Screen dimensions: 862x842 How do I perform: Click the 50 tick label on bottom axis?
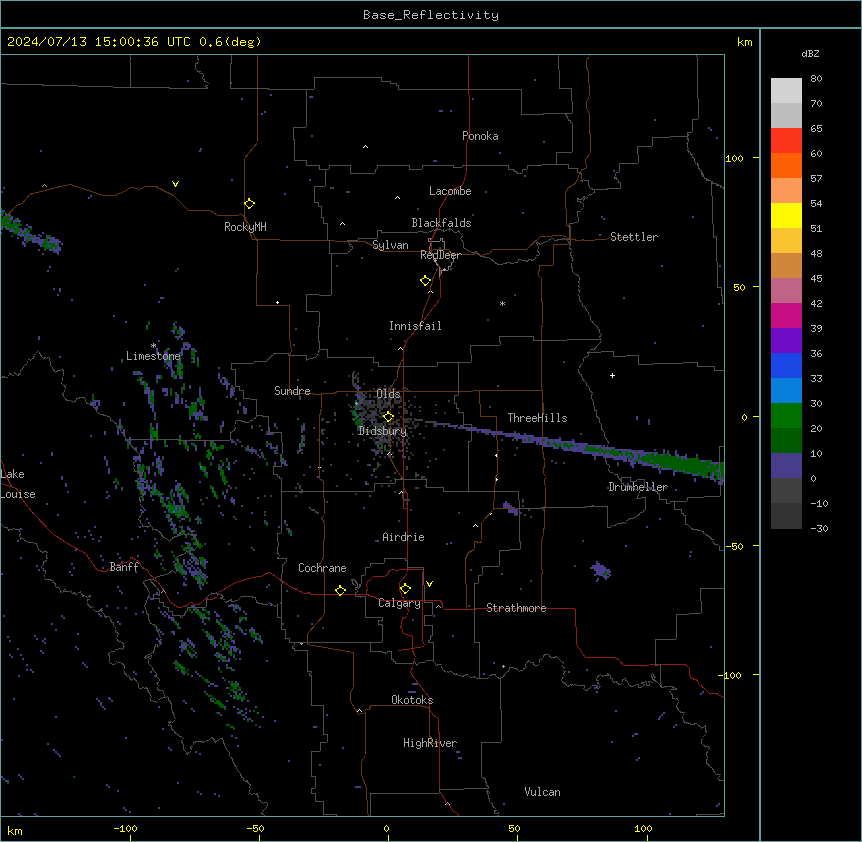point(514,828)
